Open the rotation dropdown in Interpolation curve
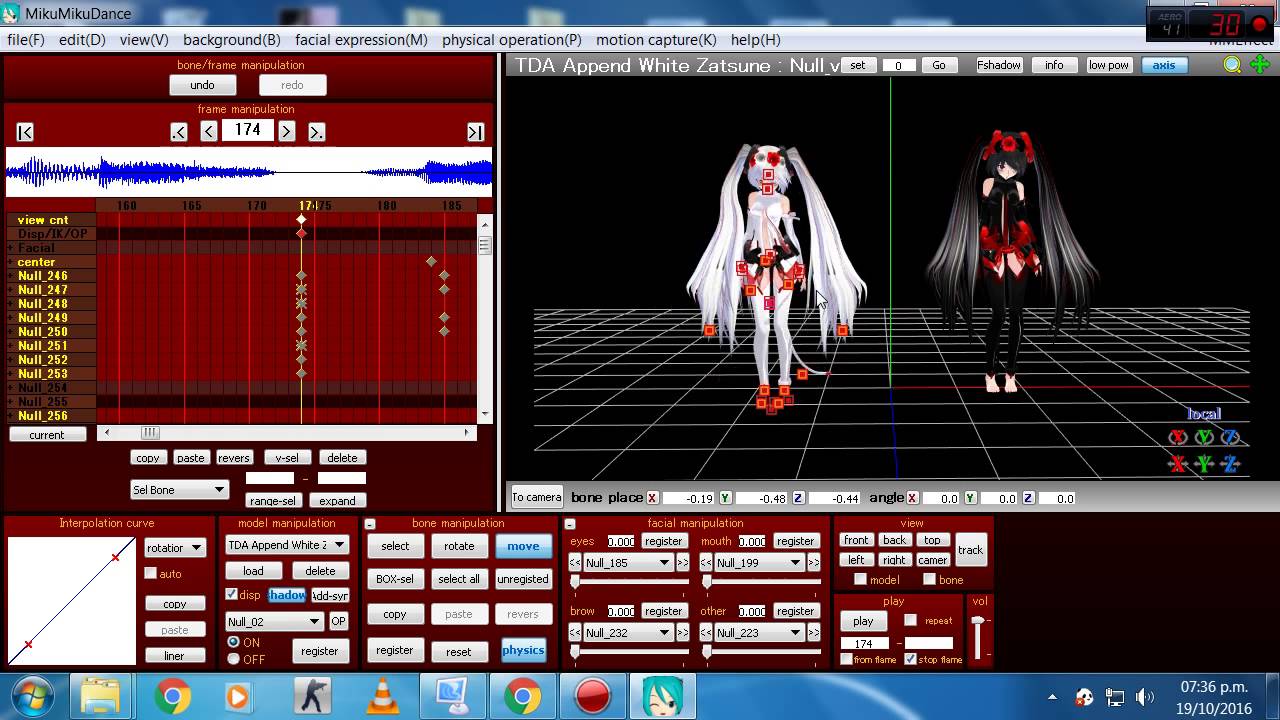The height and width of the screenshot is (720, 1280). (x=175, y=548)
